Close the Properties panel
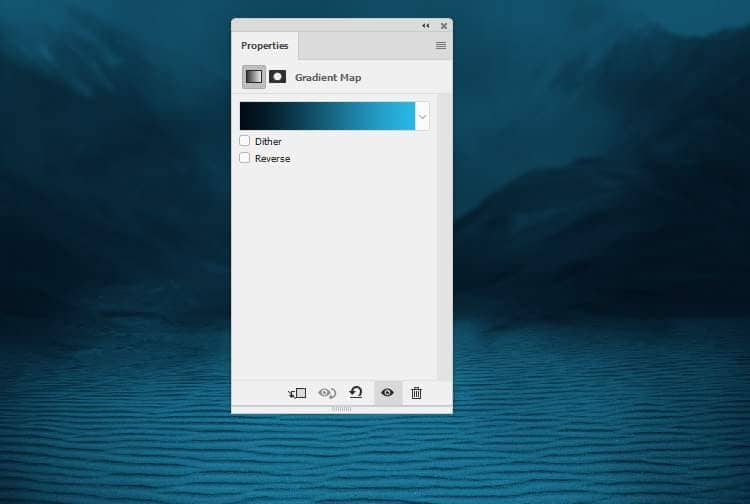This screenshot has width=750, height=504. (x=444, y=26)
